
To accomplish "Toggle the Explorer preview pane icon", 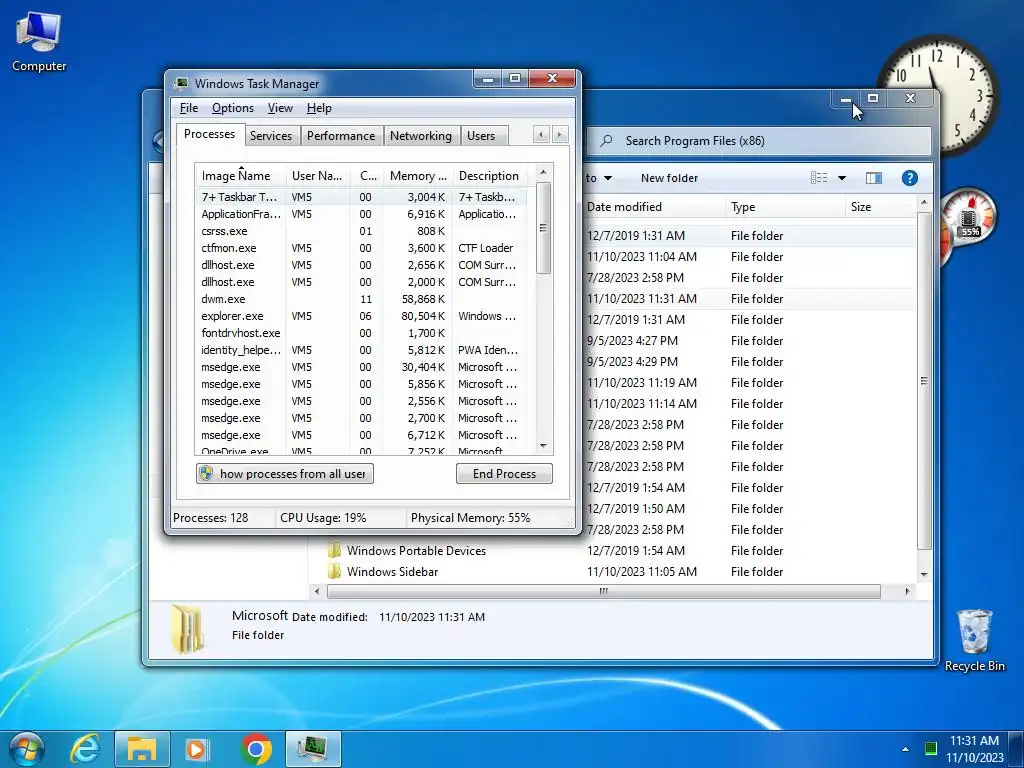I will tap(873, 178).
